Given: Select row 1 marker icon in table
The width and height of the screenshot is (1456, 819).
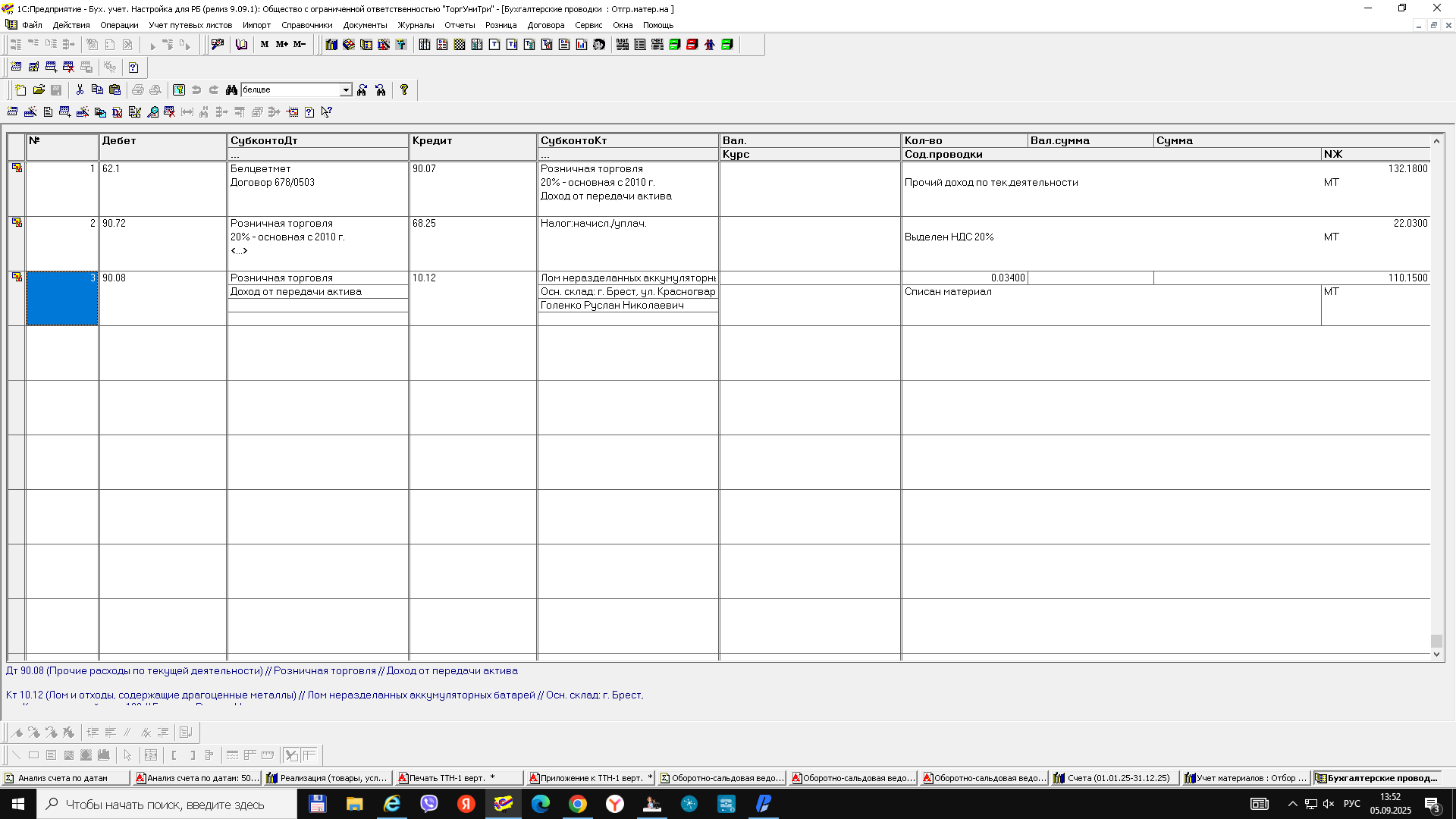Looking at the screenshot, I should [17, 168].
